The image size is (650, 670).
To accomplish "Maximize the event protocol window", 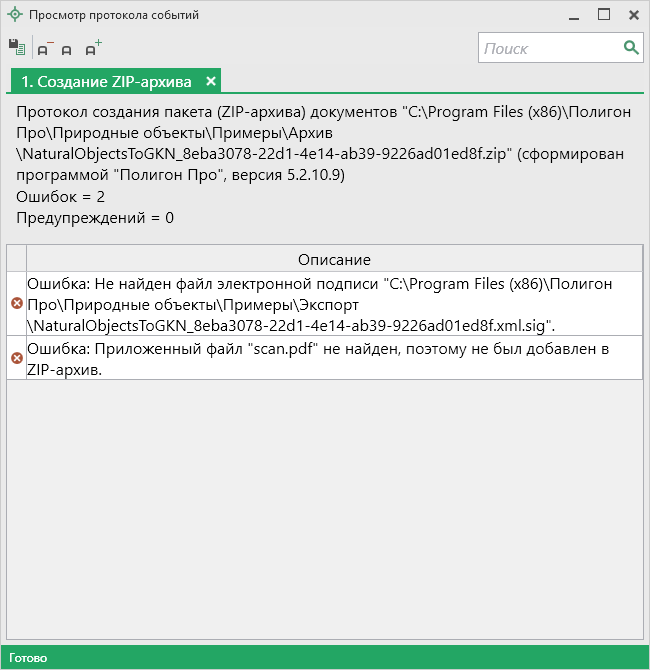I will click(604, 15).
